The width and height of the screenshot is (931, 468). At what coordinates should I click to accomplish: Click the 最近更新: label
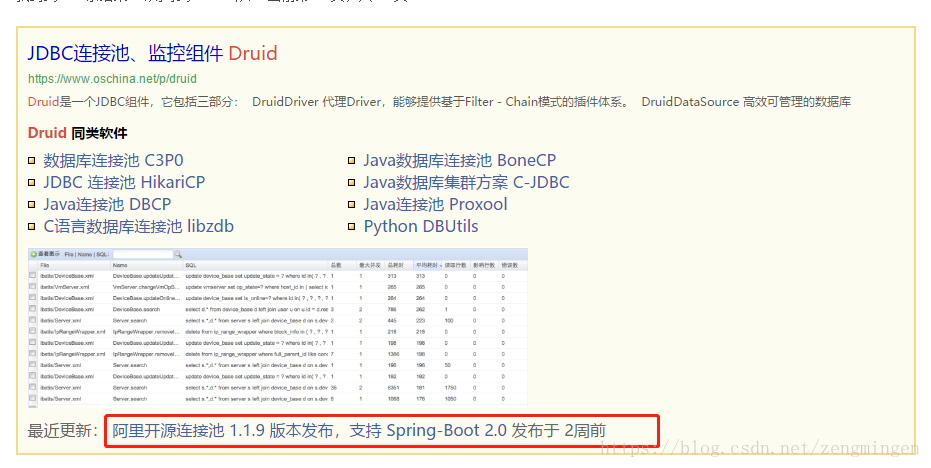[x=63, y=431]
